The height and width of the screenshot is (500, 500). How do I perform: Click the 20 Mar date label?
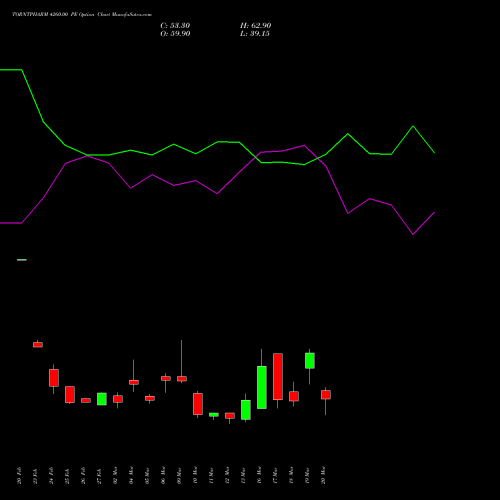(323, 475)
